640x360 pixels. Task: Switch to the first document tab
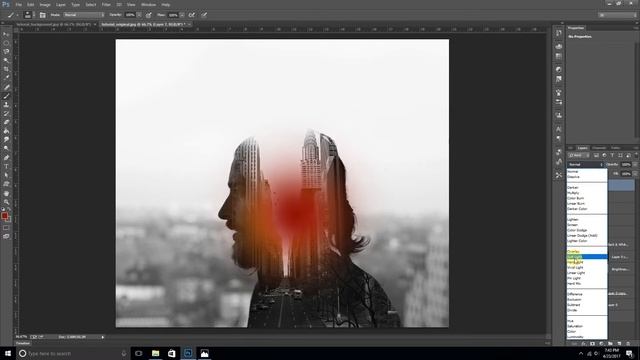tap(56, 24)
